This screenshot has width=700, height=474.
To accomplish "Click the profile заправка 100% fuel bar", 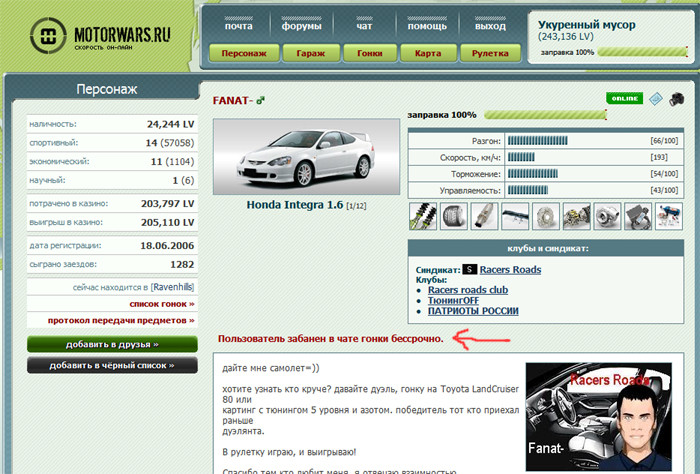I will [x=545, y=115].
